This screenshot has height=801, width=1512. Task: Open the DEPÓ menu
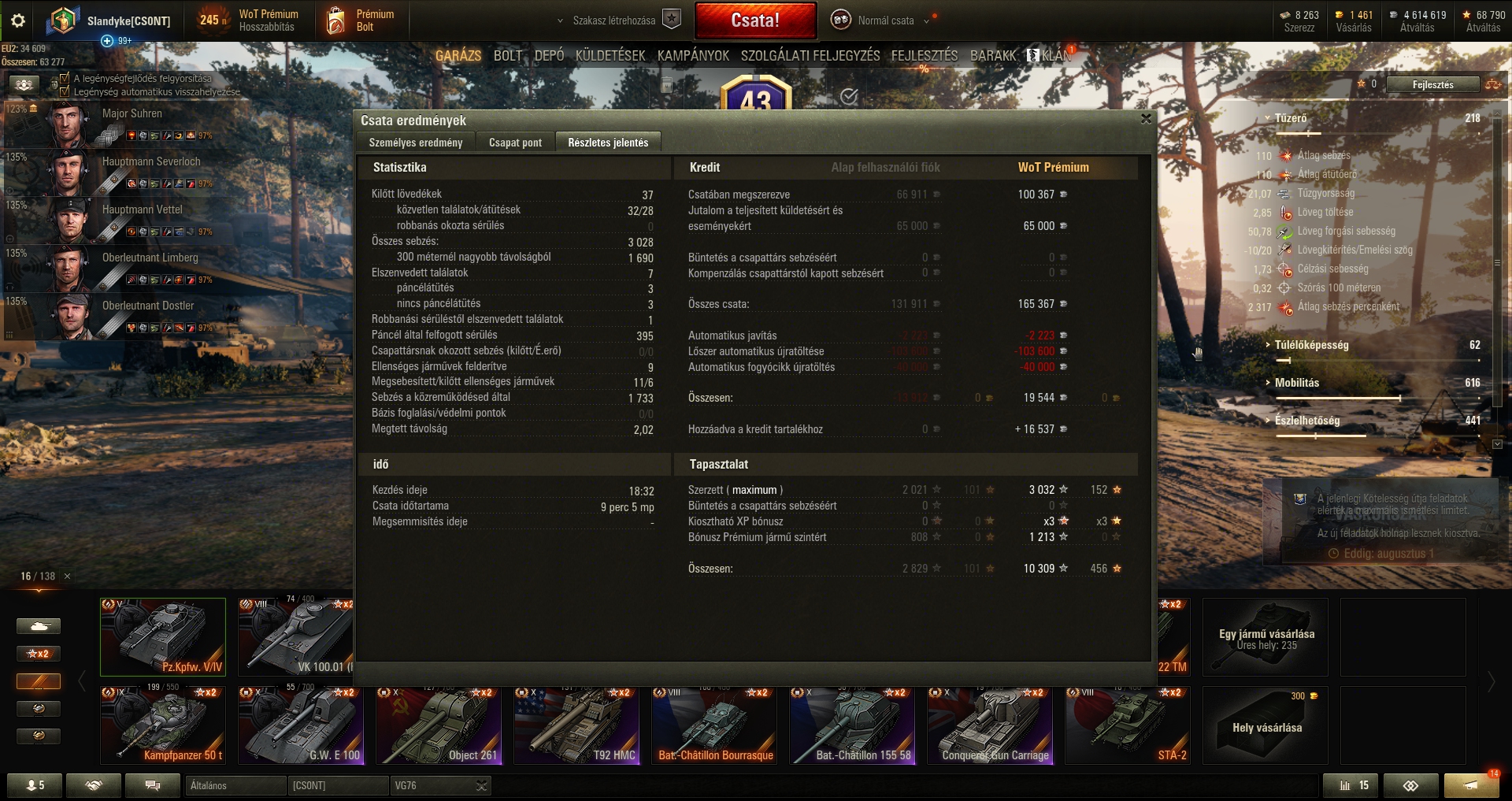tap(549, 56)
